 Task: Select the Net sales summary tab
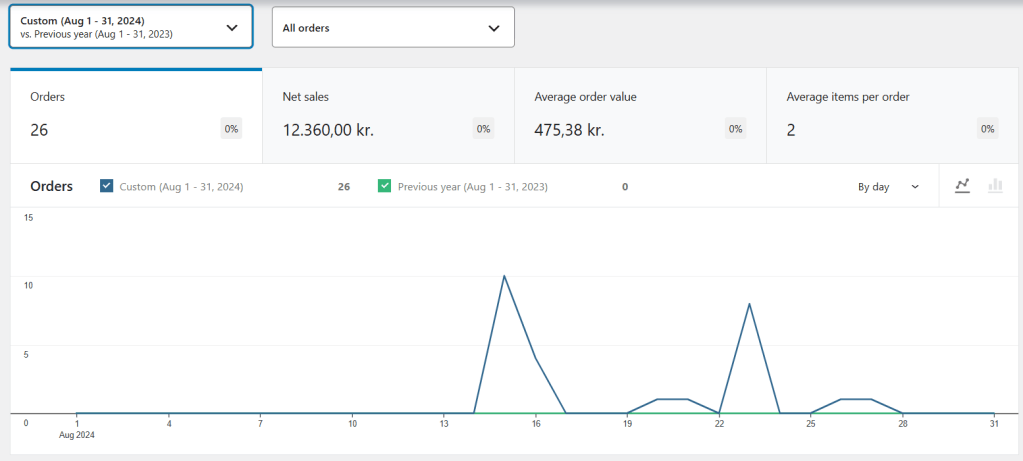[388, 116]
